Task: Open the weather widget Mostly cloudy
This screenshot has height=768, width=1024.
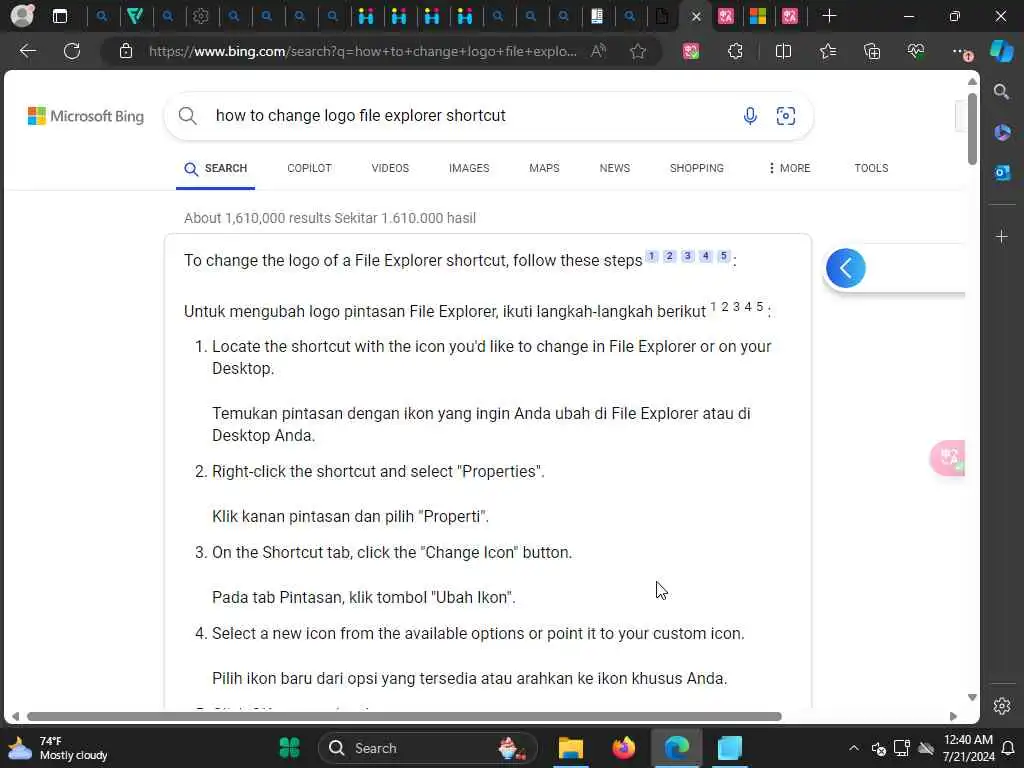Action: tap(57, 748)
